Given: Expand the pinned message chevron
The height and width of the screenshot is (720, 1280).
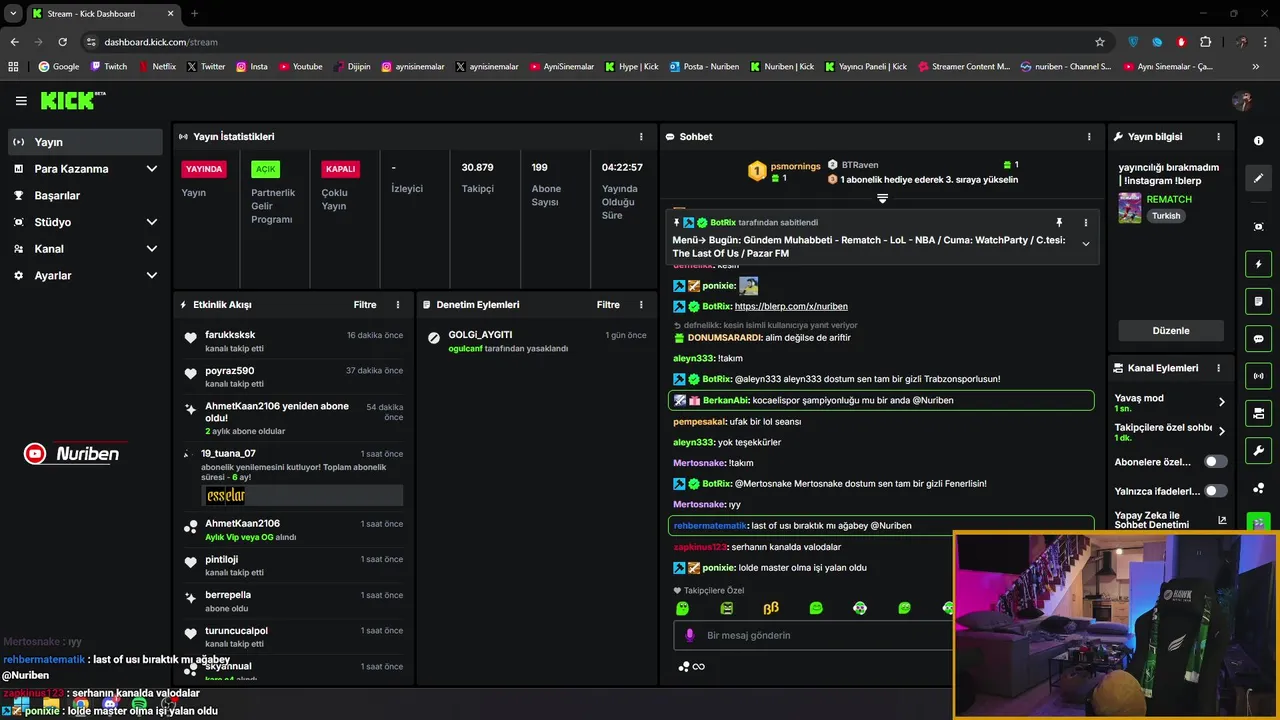Looking at the screenshot, I should tap(1085, 244).
